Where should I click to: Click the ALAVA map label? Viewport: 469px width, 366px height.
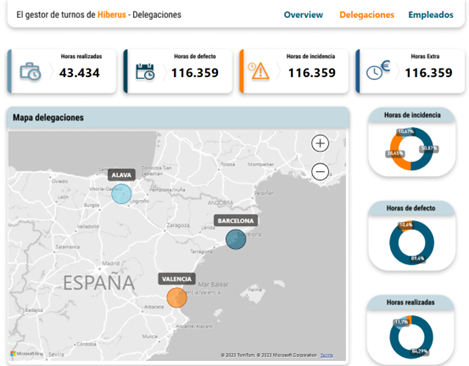click(x=121, y=175)
